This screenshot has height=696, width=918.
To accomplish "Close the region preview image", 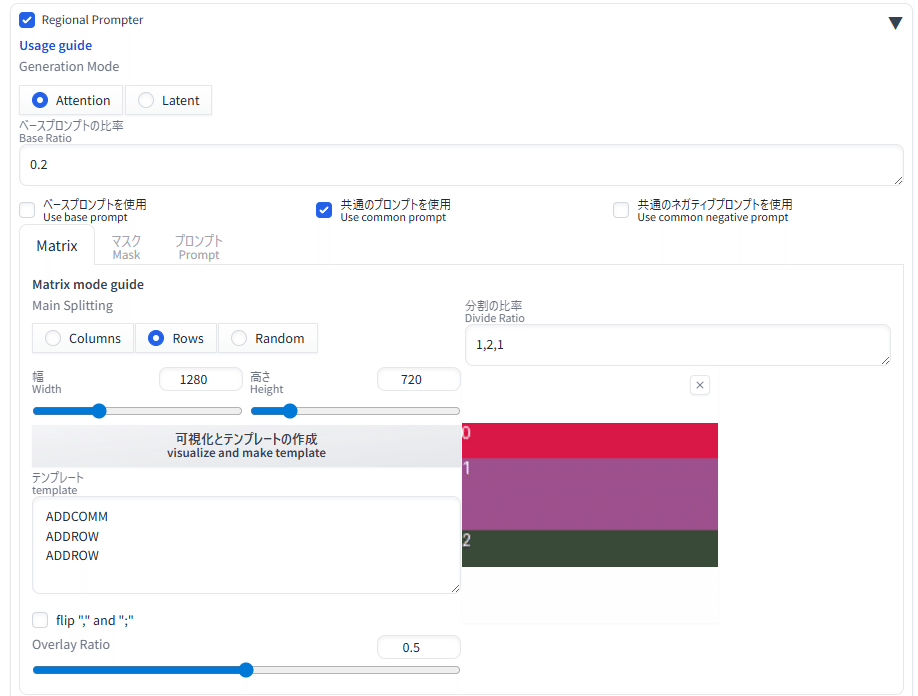I will pyautogui.click(x=699, y=384).
